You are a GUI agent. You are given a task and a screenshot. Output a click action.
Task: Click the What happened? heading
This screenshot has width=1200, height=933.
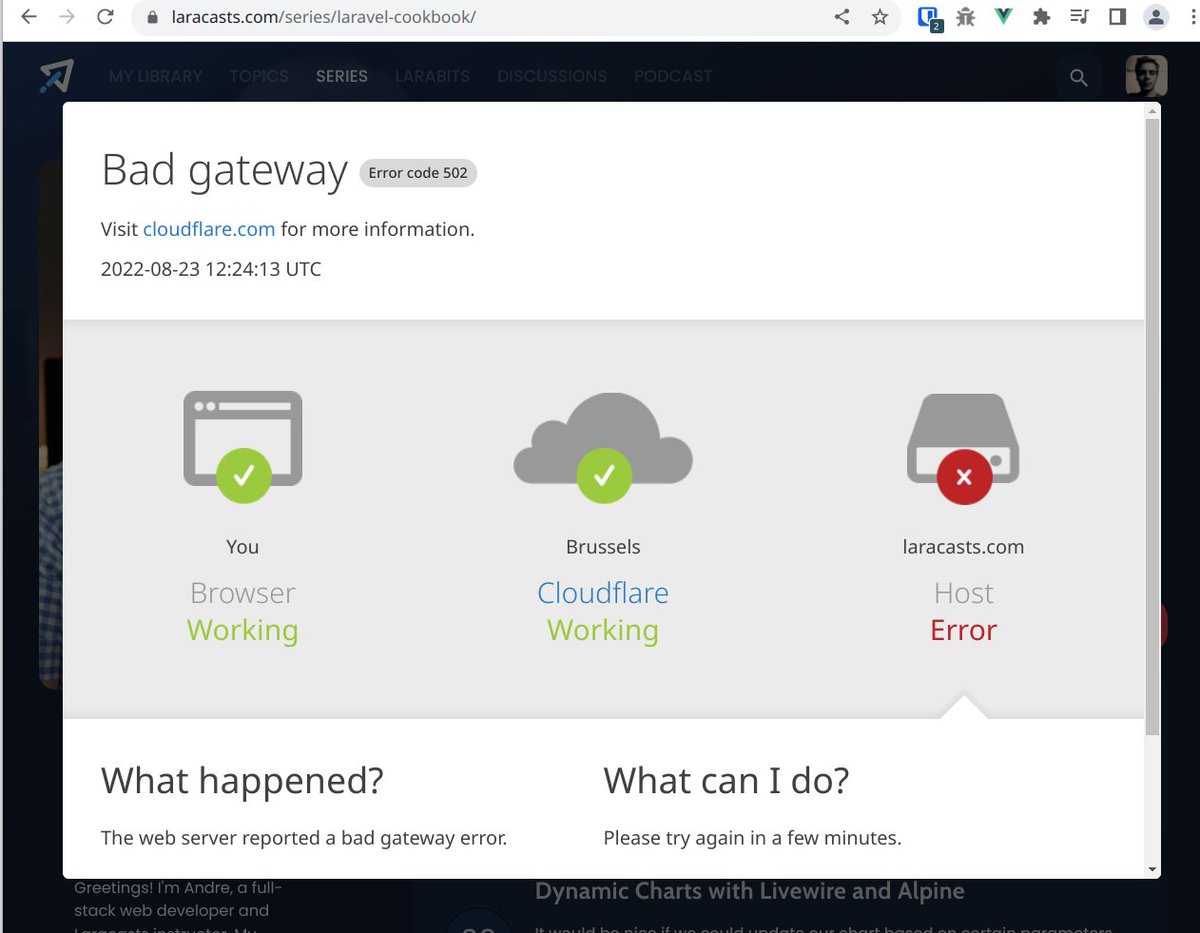point(242,780)
